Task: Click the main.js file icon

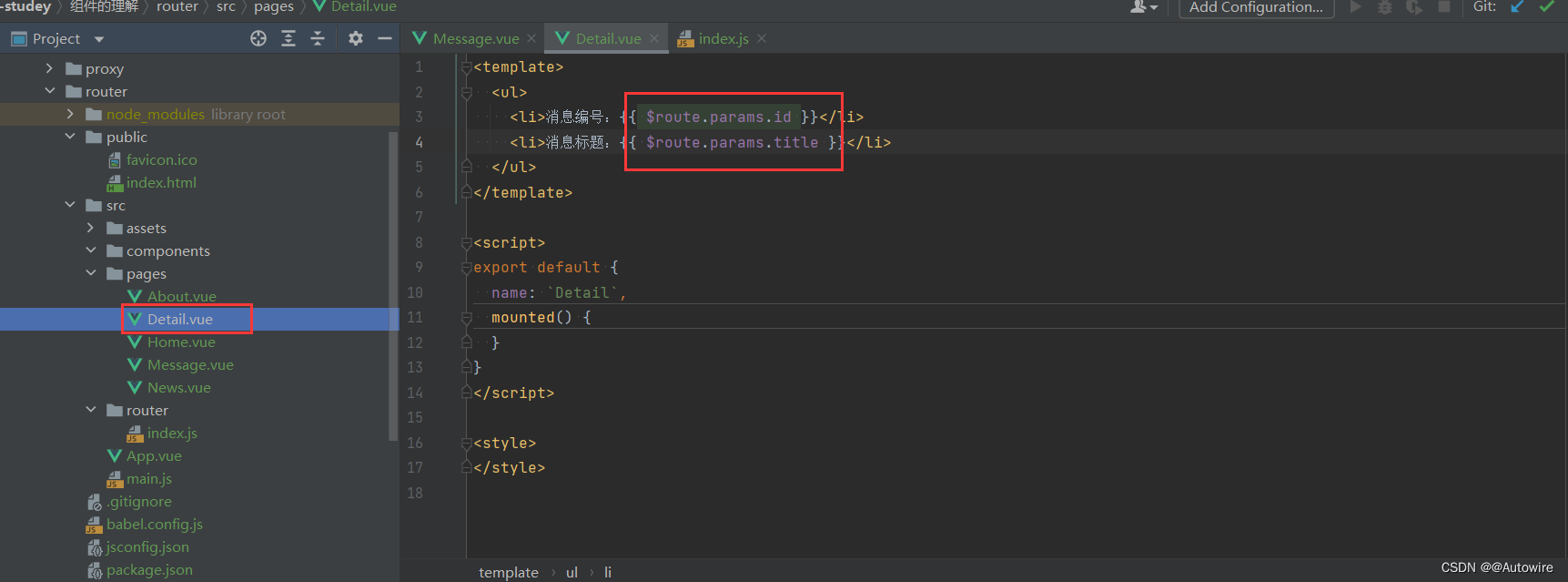Action: 115,479
